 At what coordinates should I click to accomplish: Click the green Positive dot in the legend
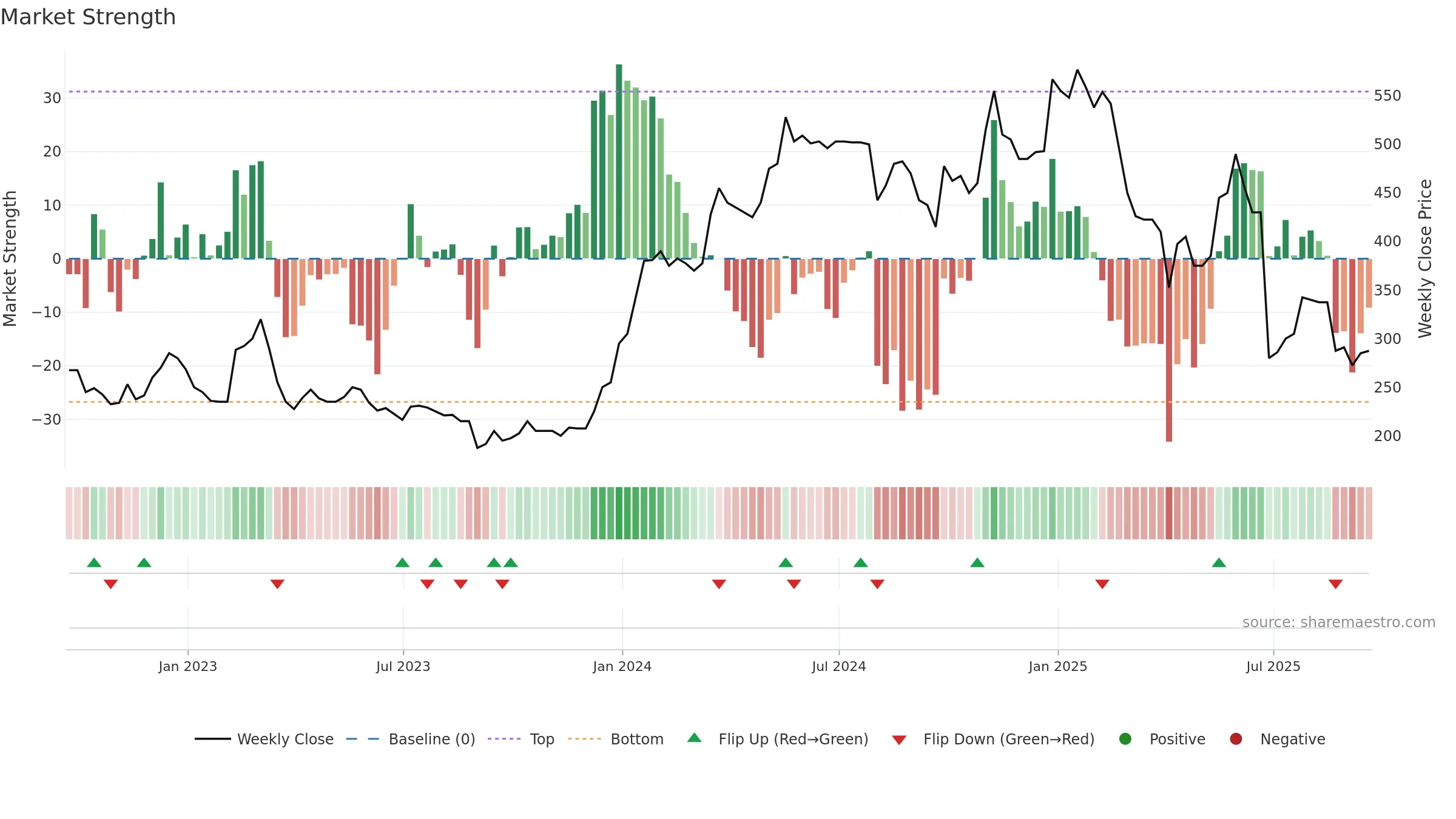[1125, 739]
